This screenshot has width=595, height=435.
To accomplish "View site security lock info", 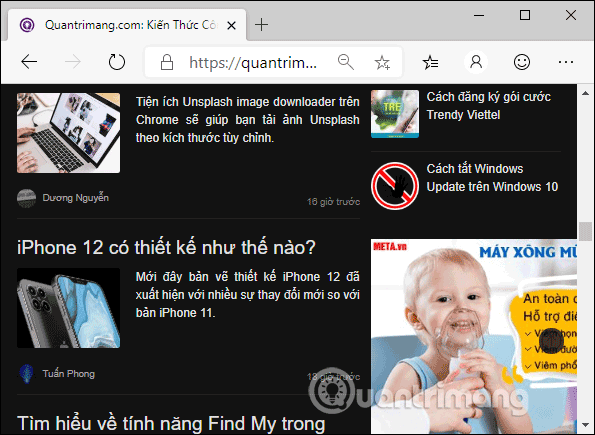I will tap(167, 62).
